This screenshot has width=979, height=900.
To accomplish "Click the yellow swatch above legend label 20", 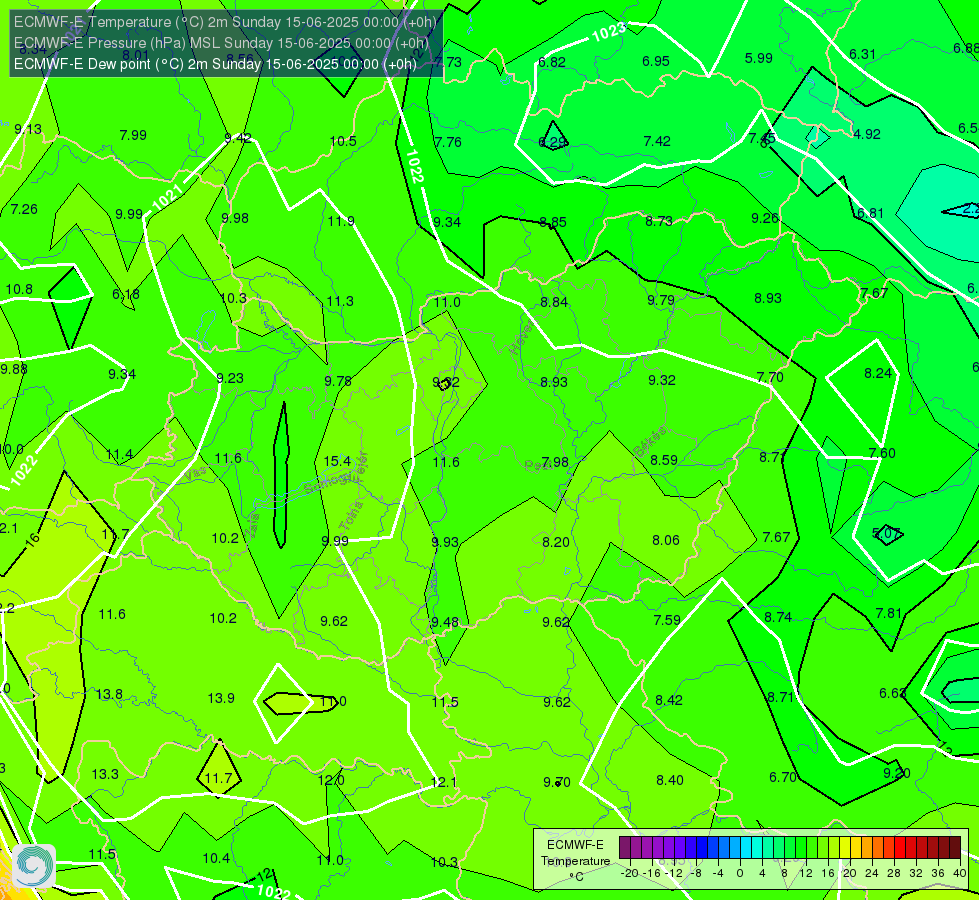I will point(845,848).
